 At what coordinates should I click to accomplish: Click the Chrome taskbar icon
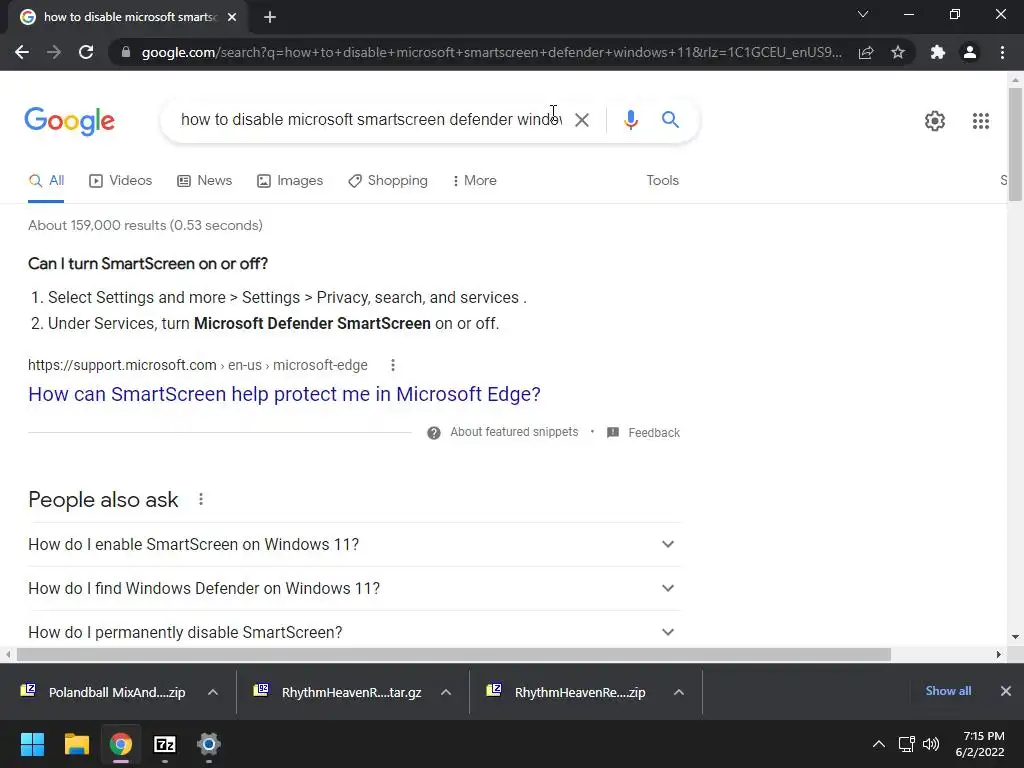coord(121,744)
